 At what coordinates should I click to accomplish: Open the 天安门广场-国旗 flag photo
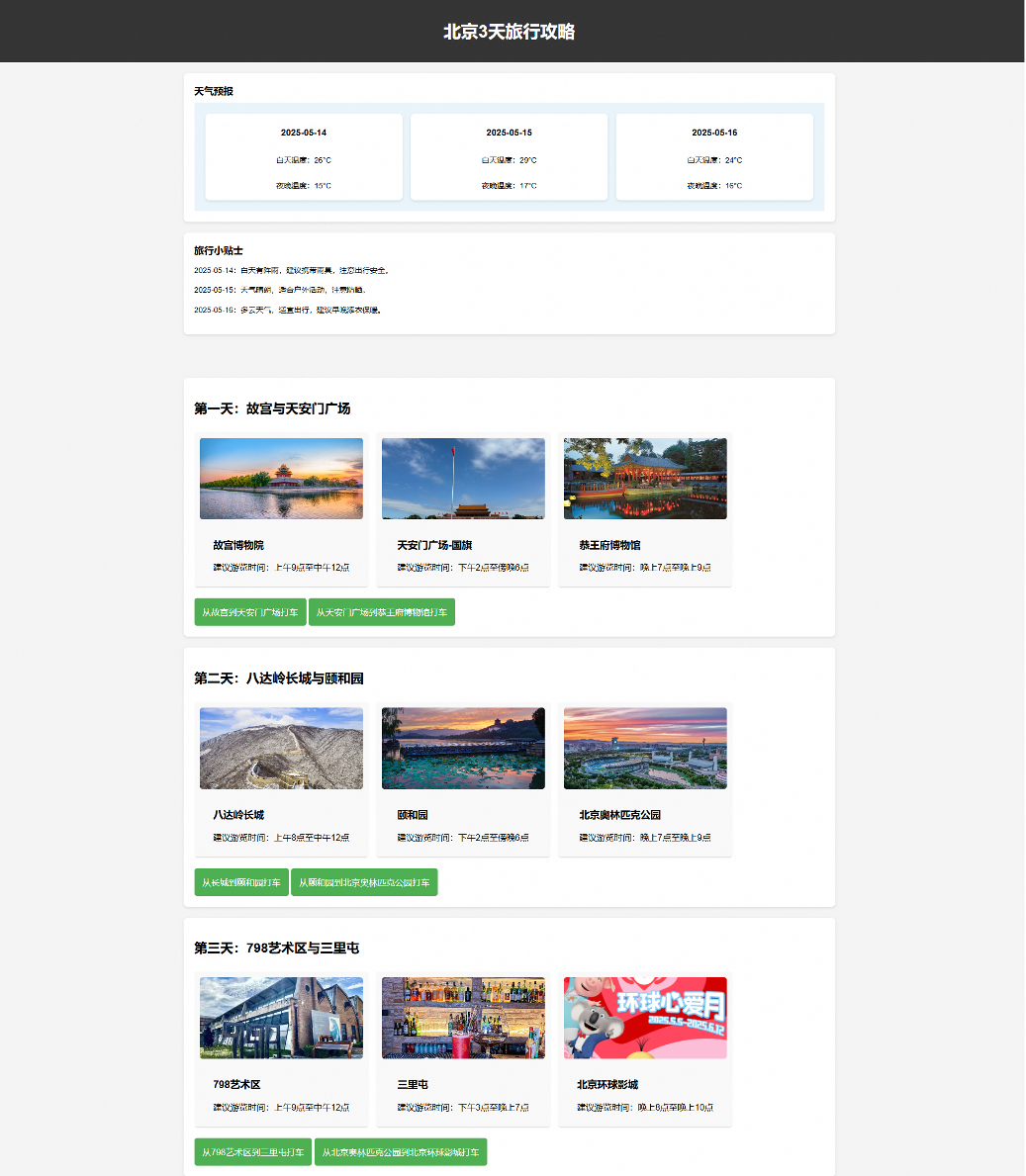pos(463,479)
